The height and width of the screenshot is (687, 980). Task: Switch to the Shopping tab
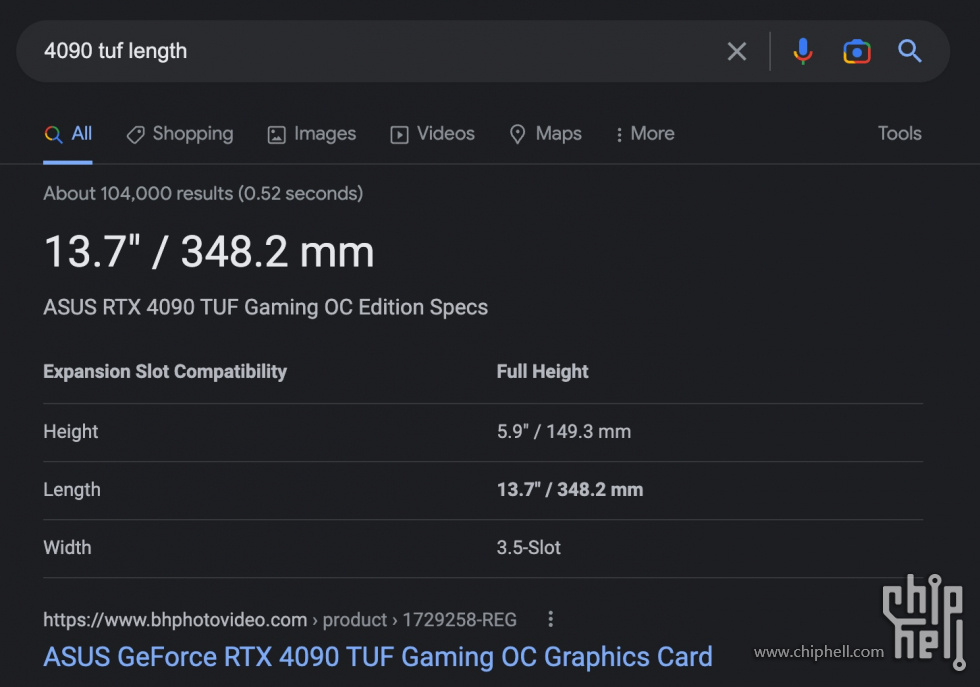point(180,134)
